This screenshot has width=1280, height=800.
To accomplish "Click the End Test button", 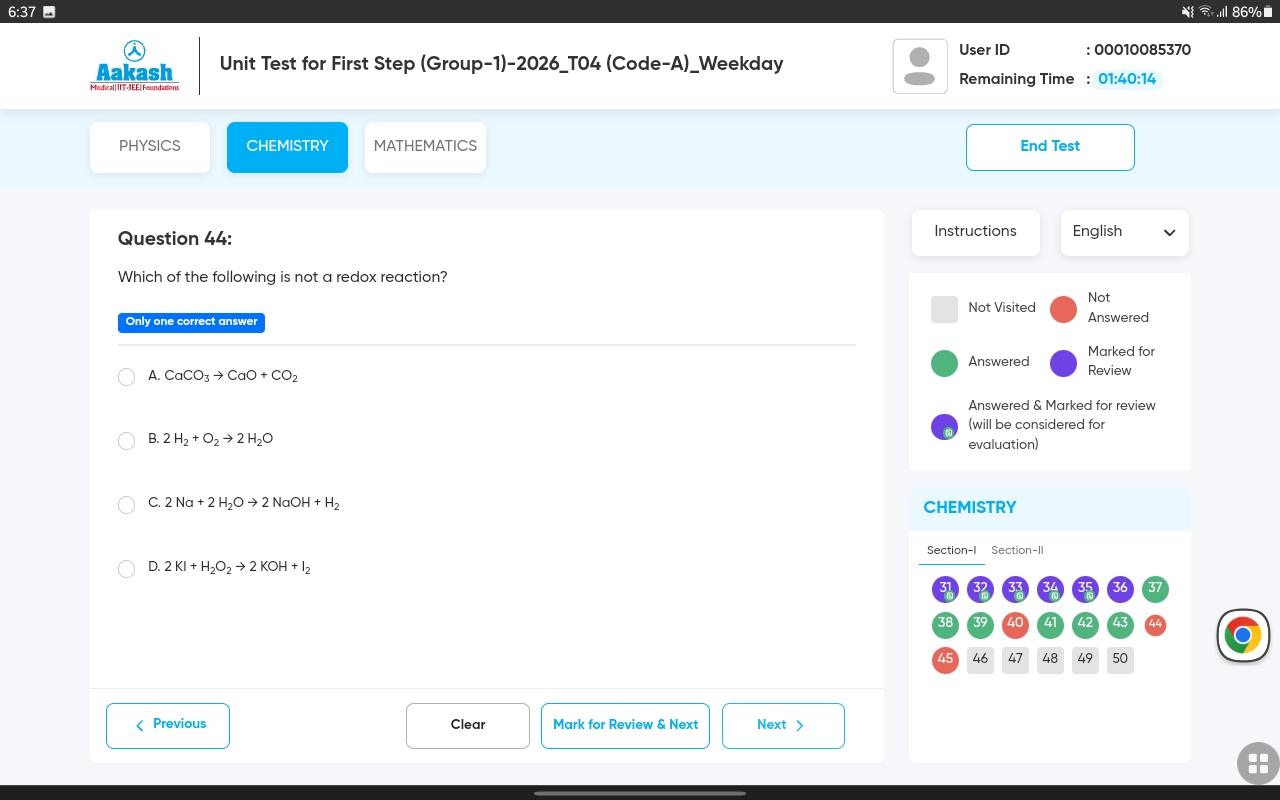I will coord(1050,147).
